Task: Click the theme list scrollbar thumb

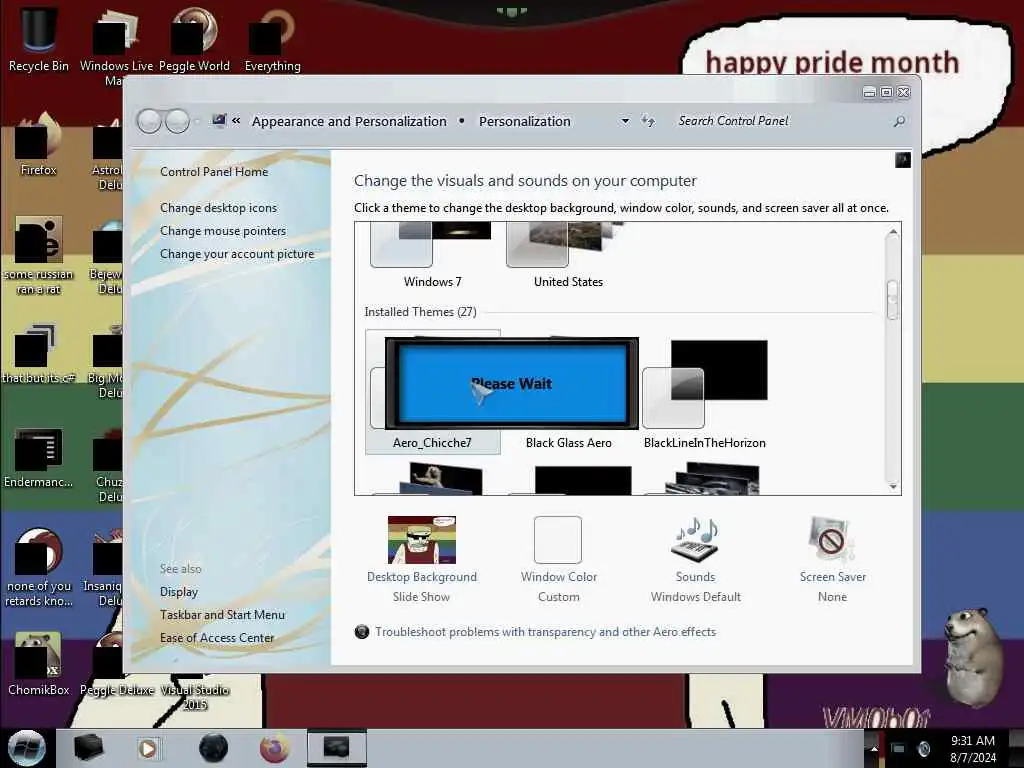Action: pos(893,299)
